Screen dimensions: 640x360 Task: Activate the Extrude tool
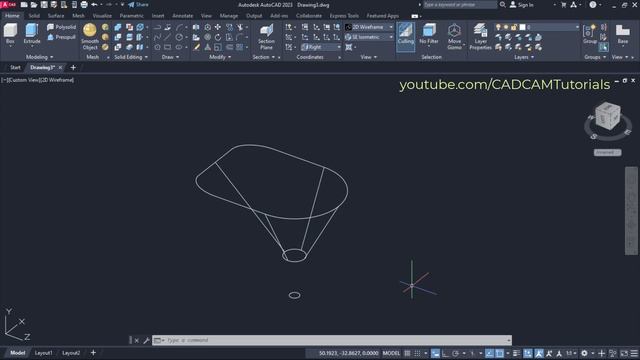tap(32, 33)
